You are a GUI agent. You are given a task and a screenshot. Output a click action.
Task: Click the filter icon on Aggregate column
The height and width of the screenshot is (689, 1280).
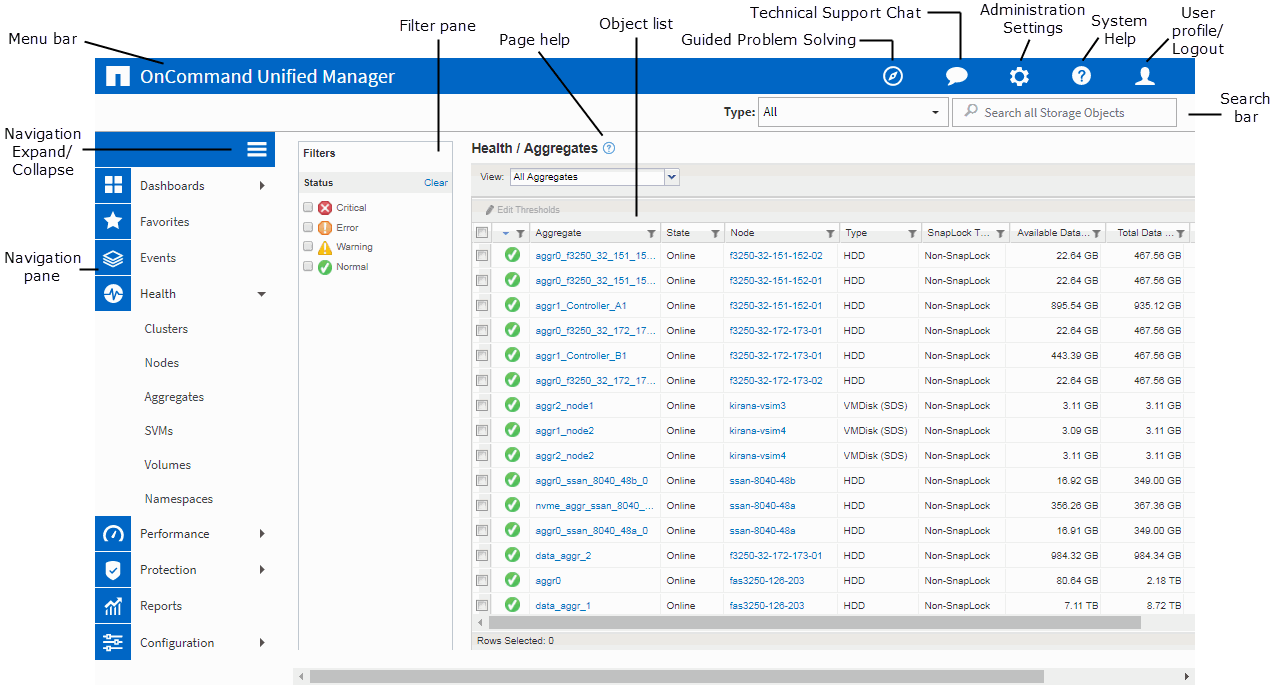651,234
